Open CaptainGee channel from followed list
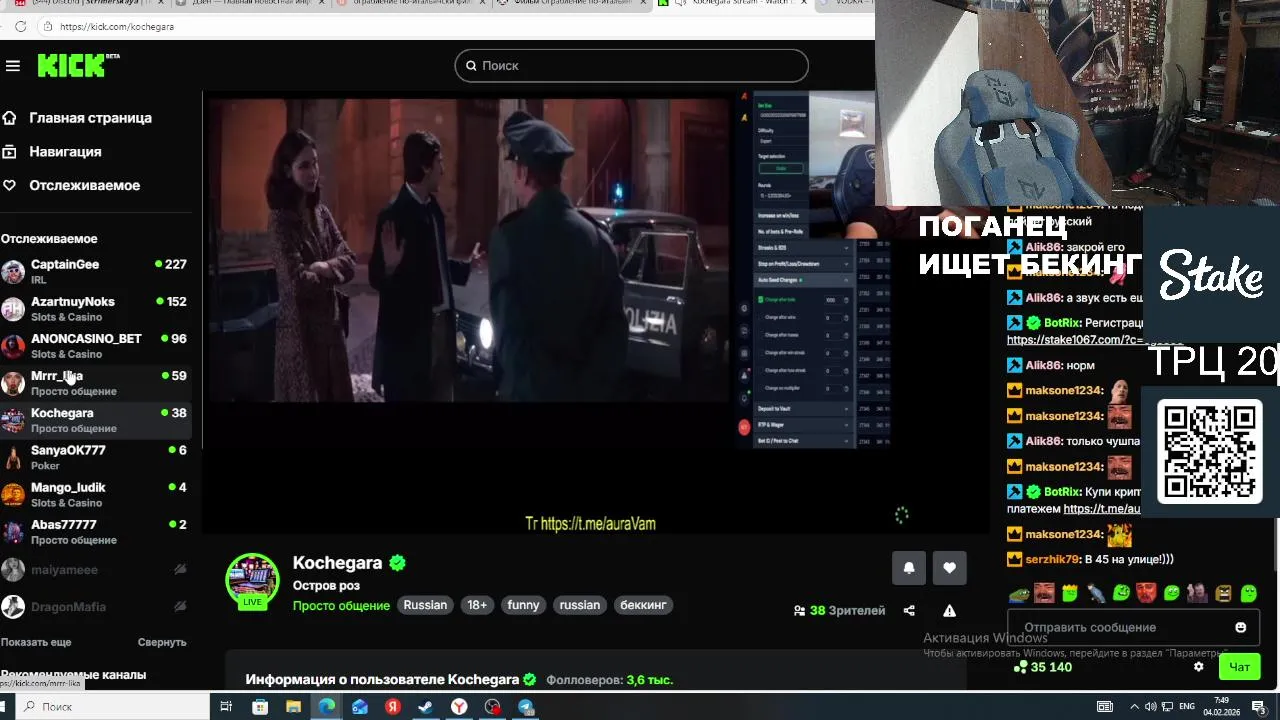1280x720 pixels. [x=96, y=271]
